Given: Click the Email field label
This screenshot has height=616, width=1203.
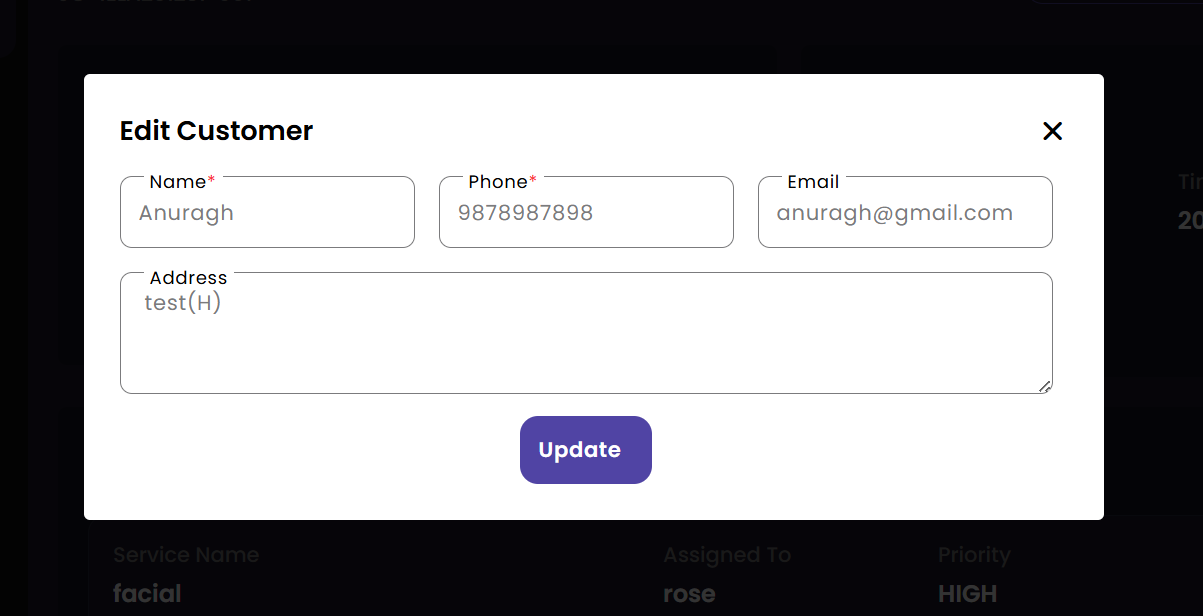Looking at the screenshot, I should (813, 182).
